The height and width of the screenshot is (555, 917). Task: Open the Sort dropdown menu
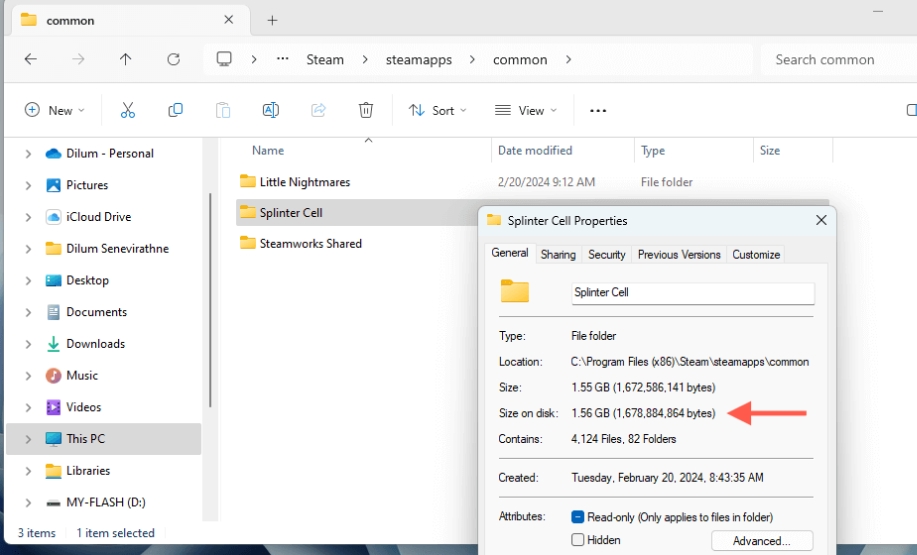pyautogui.click(x=437, y=110)
